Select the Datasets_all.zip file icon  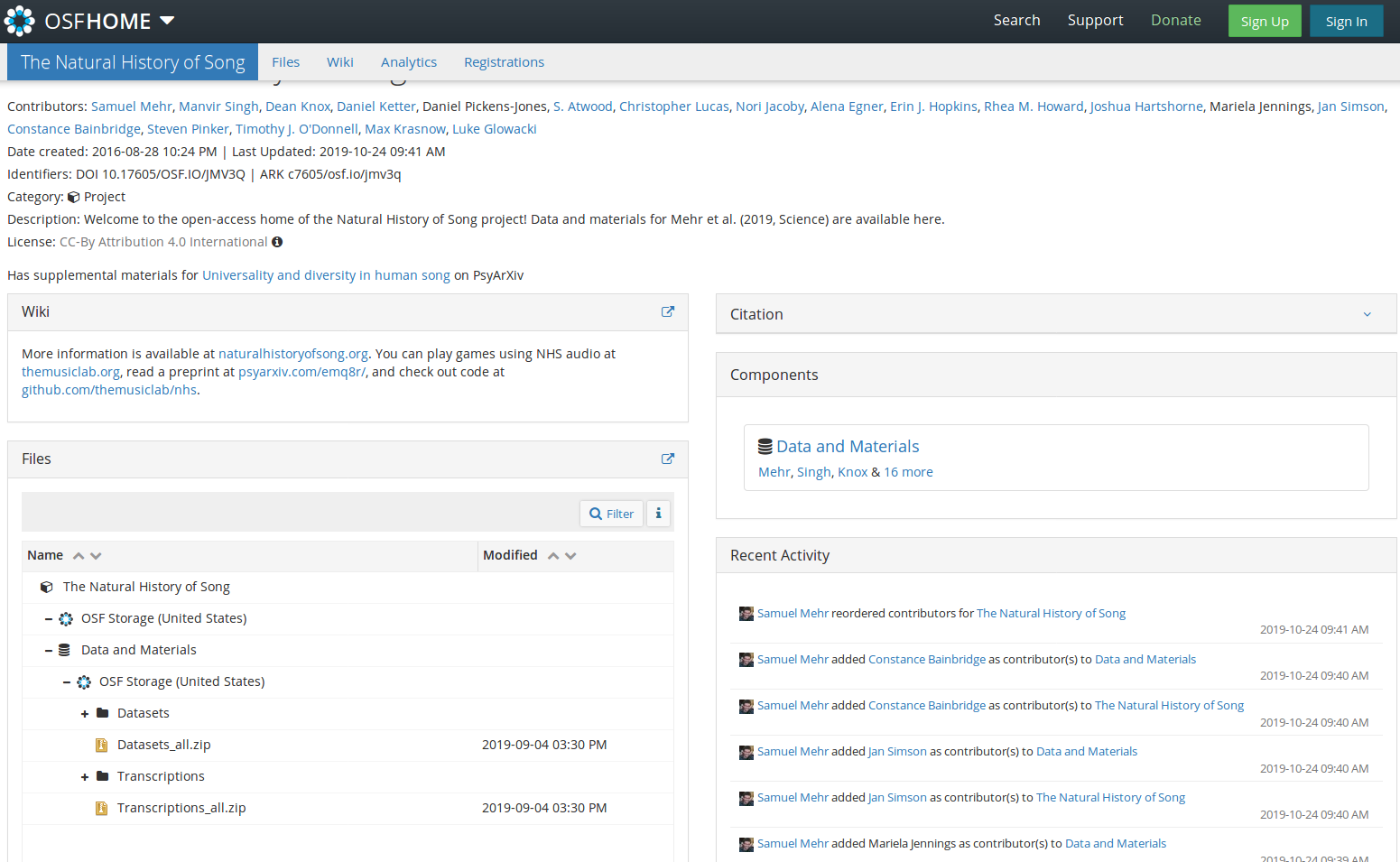coord(102,745)
